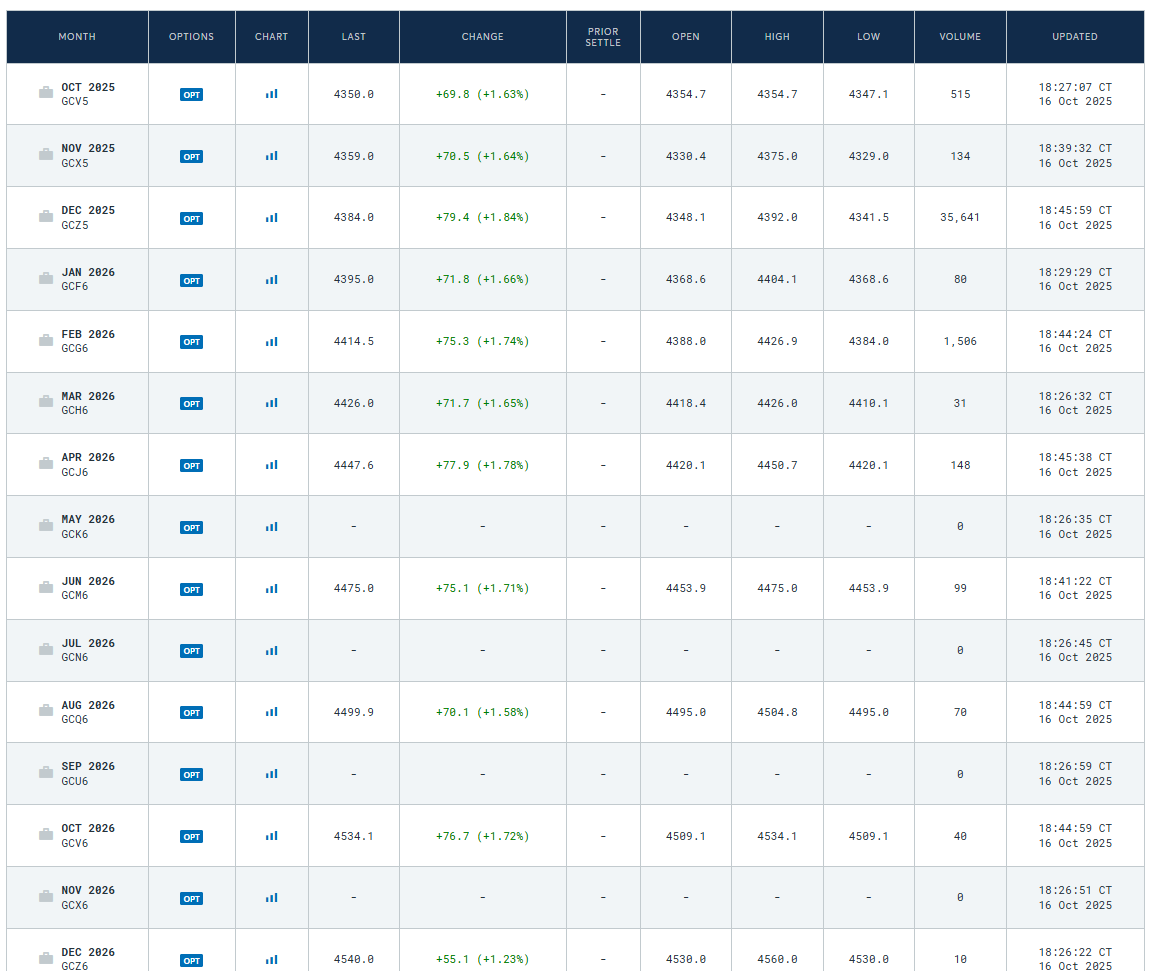
Task: Click the CHANGE column header
Action: click(483, 37)
